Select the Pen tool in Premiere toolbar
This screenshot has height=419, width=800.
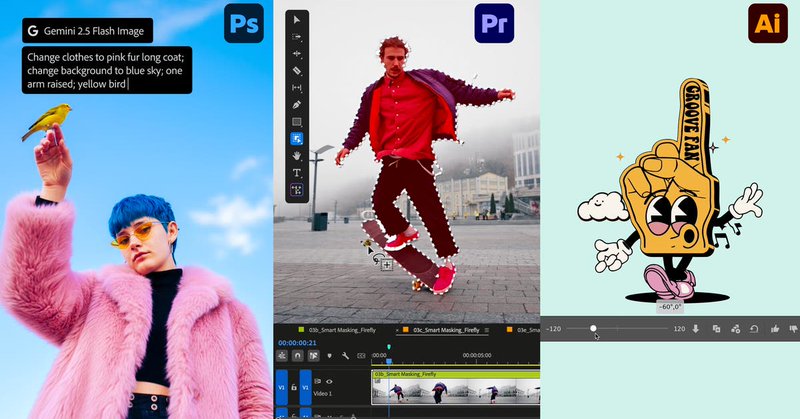[x=296, y=105]
